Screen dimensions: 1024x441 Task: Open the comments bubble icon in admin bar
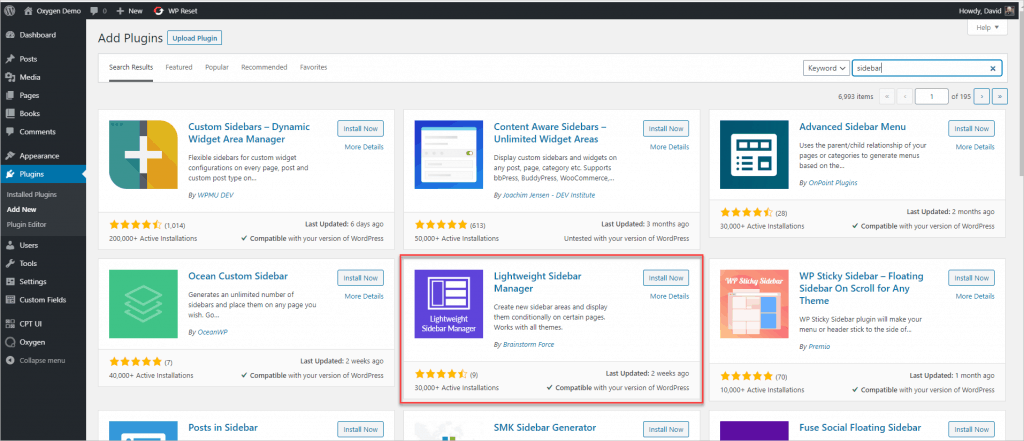[x=94, y=9]
